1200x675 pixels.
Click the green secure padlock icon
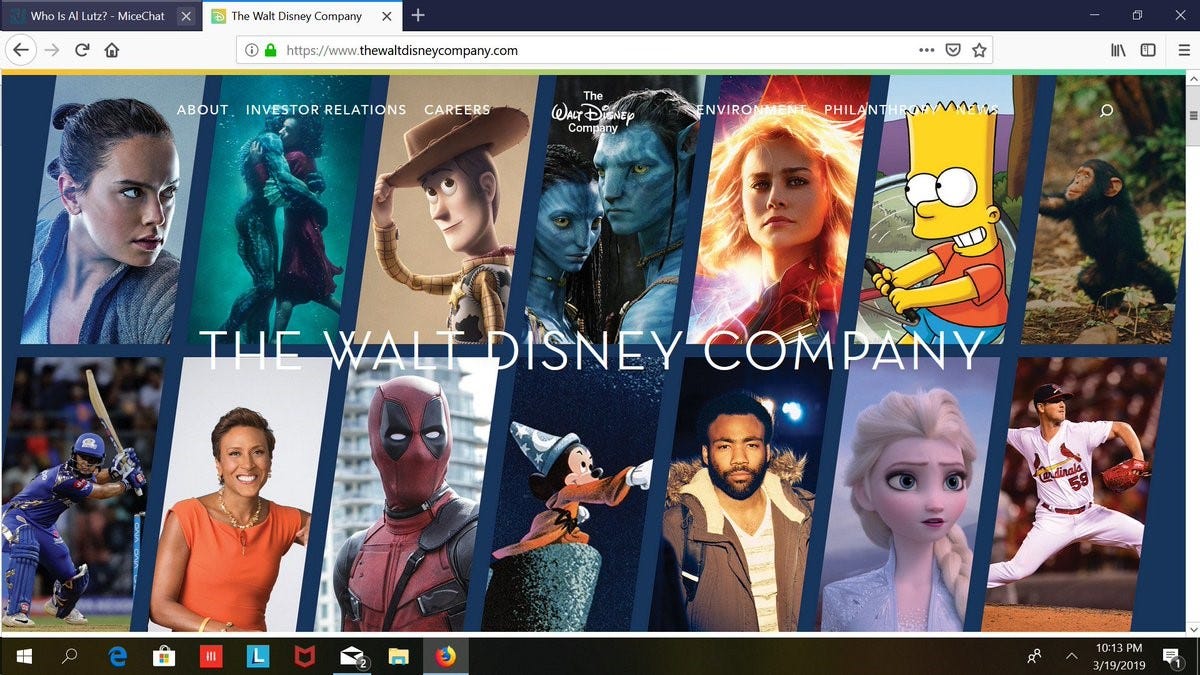(270, 50)
